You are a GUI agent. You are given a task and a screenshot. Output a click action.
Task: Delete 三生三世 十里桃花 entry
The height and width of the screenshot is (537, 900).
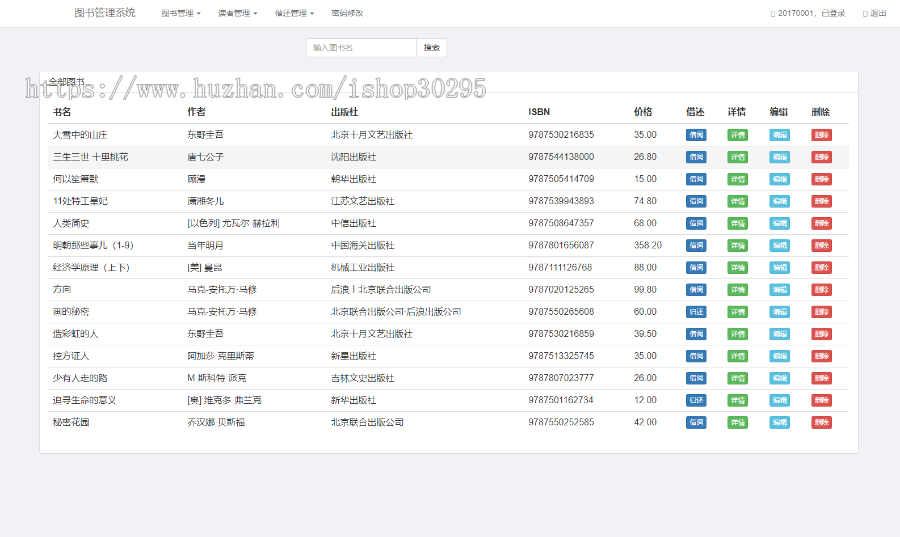pos(821,157)
